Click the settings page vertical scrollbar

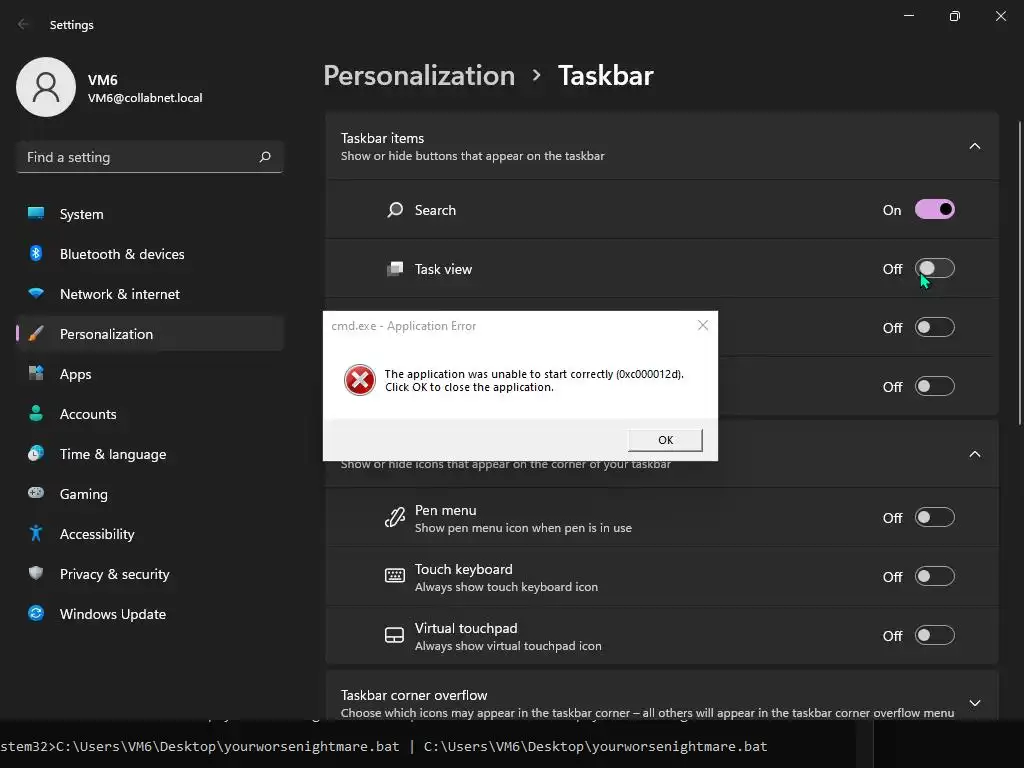(x=1019, y=273)
